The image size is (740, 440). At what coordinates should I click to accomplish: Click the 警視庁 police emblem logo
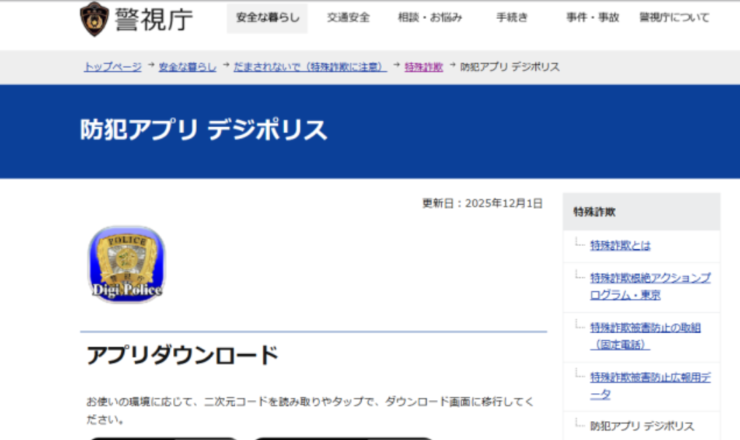[x=94, y=19]
